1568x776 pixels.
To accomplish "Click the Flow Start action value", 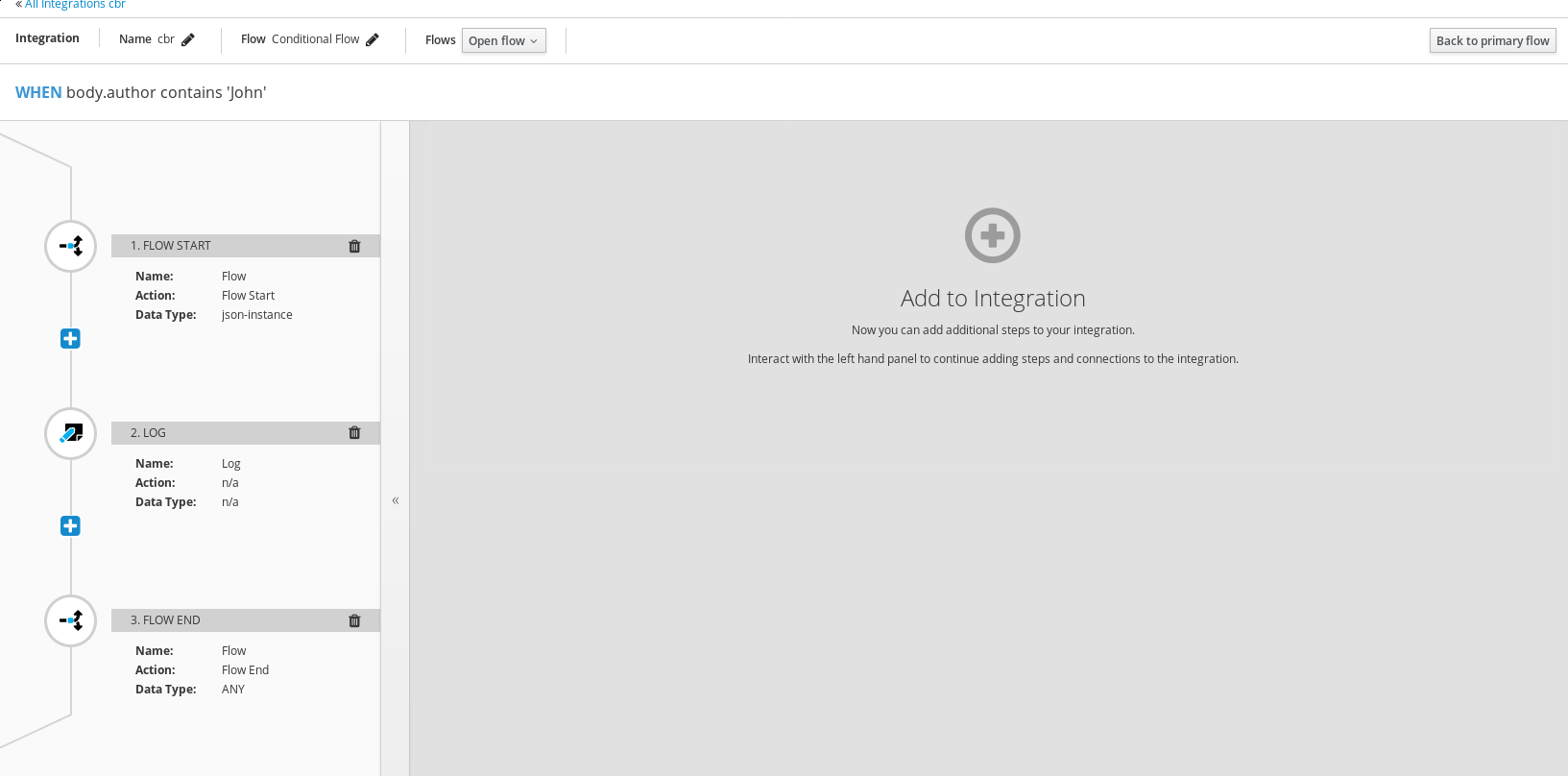I will [249, 296].
